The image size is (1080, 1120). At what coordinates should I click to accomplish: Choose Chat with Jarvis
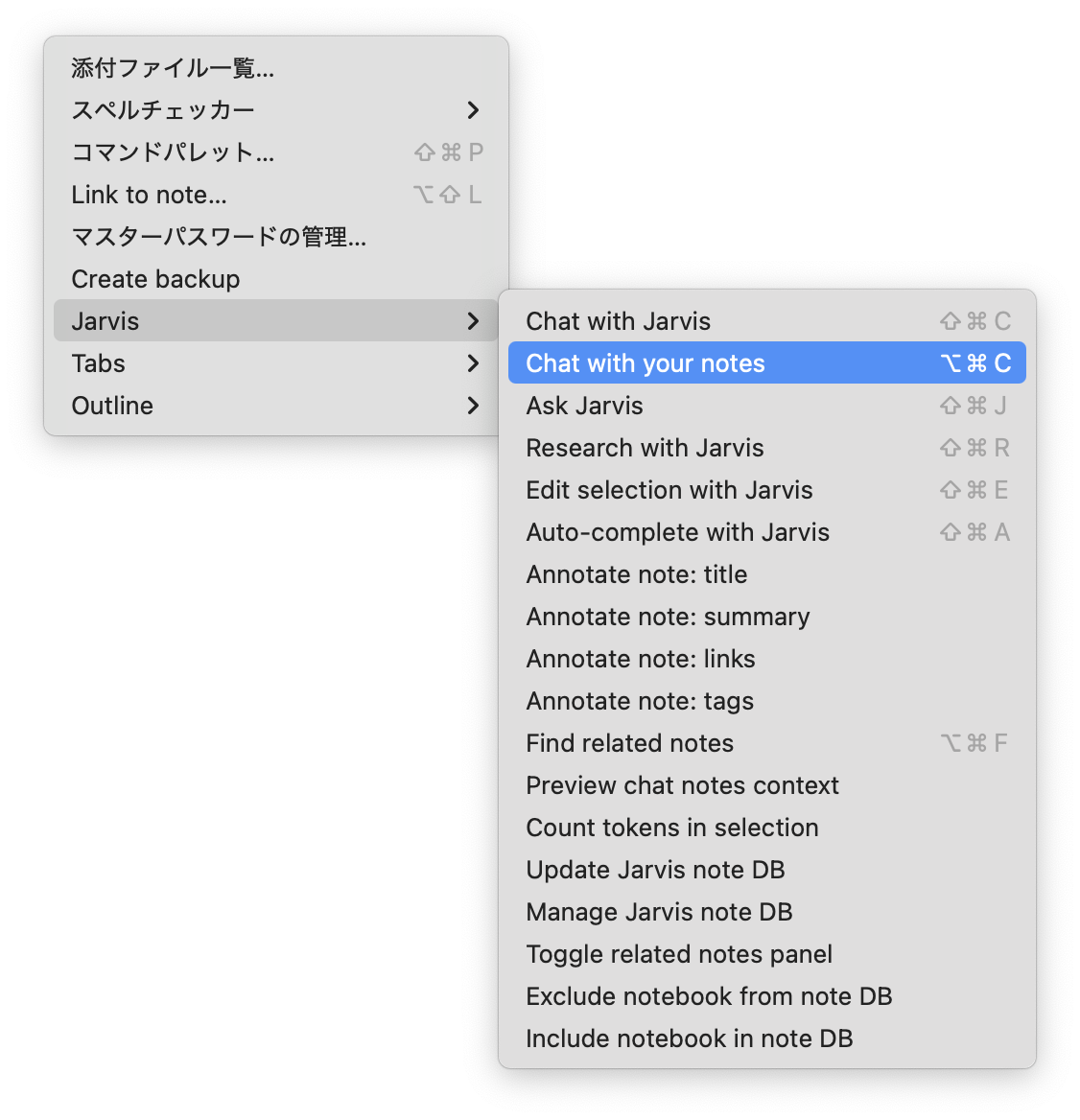pos(619,321)
